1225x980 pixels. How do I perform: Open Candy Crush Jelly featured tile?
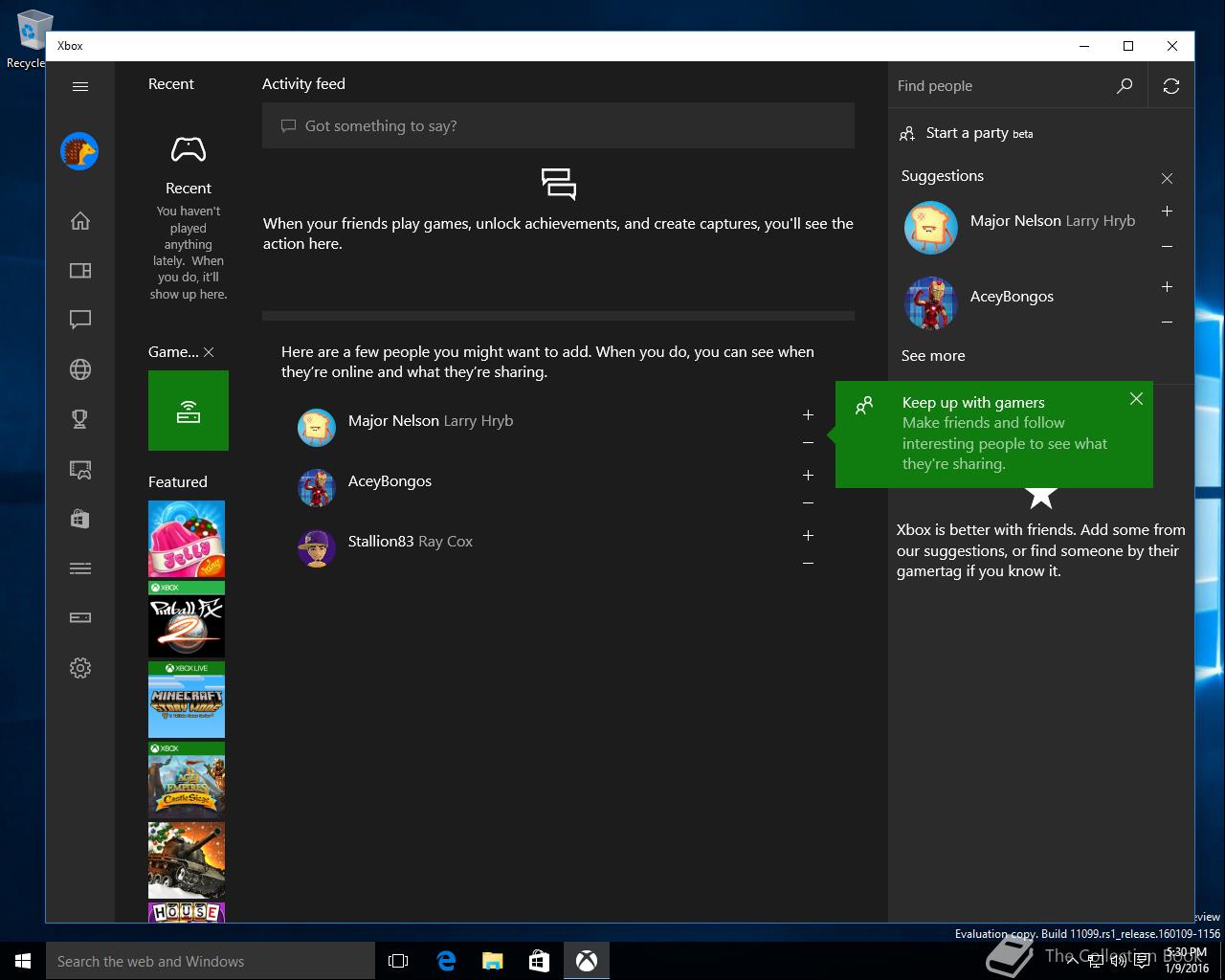[187, 539]
